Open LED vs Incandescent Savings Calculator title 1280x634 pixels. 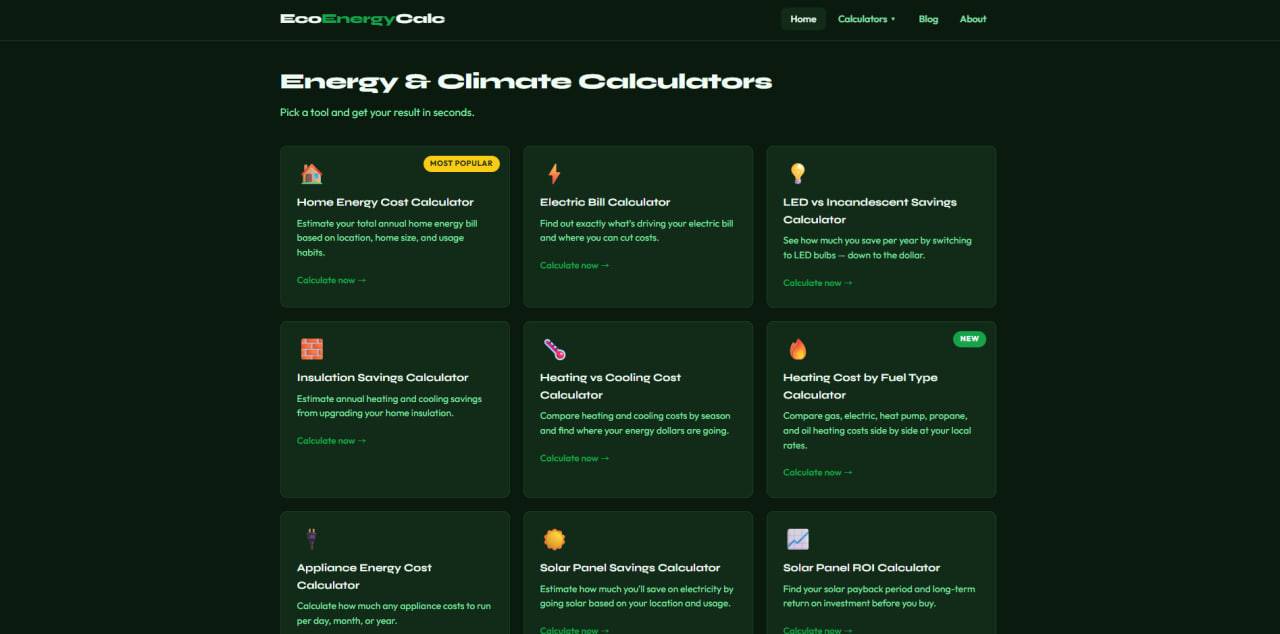[870, 211]
